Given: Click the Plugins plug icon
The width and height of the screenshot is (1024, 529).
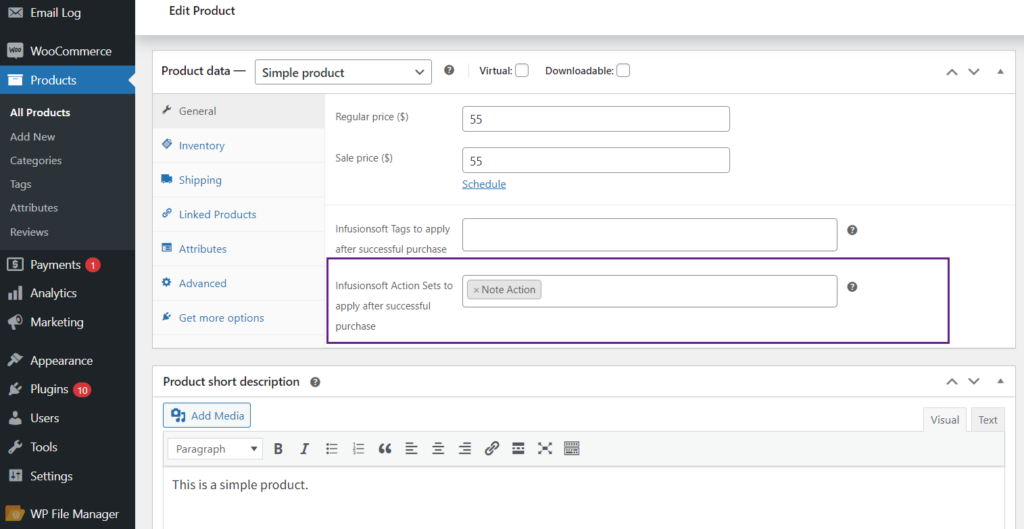Looking at the screenshot, I should coord(15,389).
